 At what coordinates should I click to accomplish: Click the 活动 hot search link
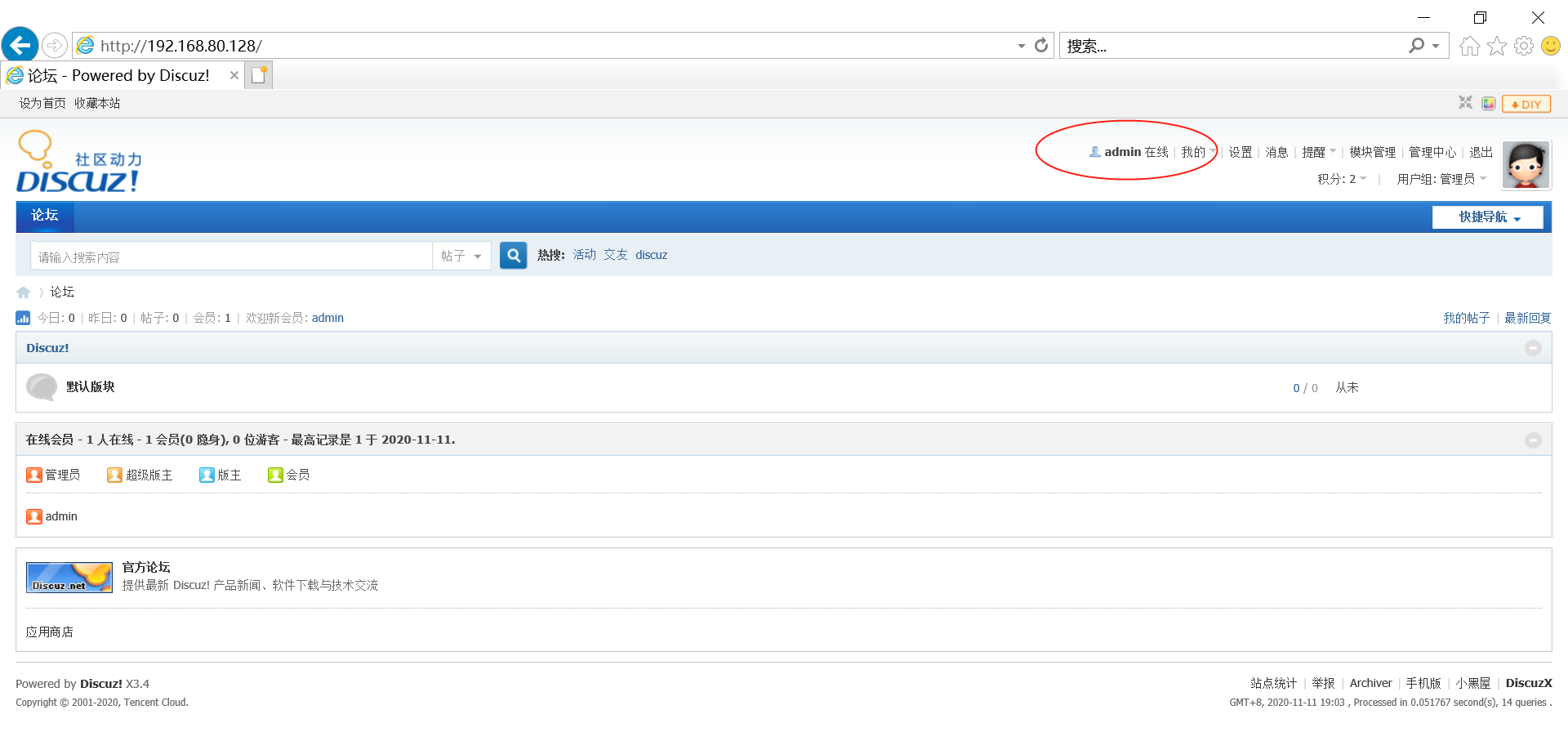(585, 255)
